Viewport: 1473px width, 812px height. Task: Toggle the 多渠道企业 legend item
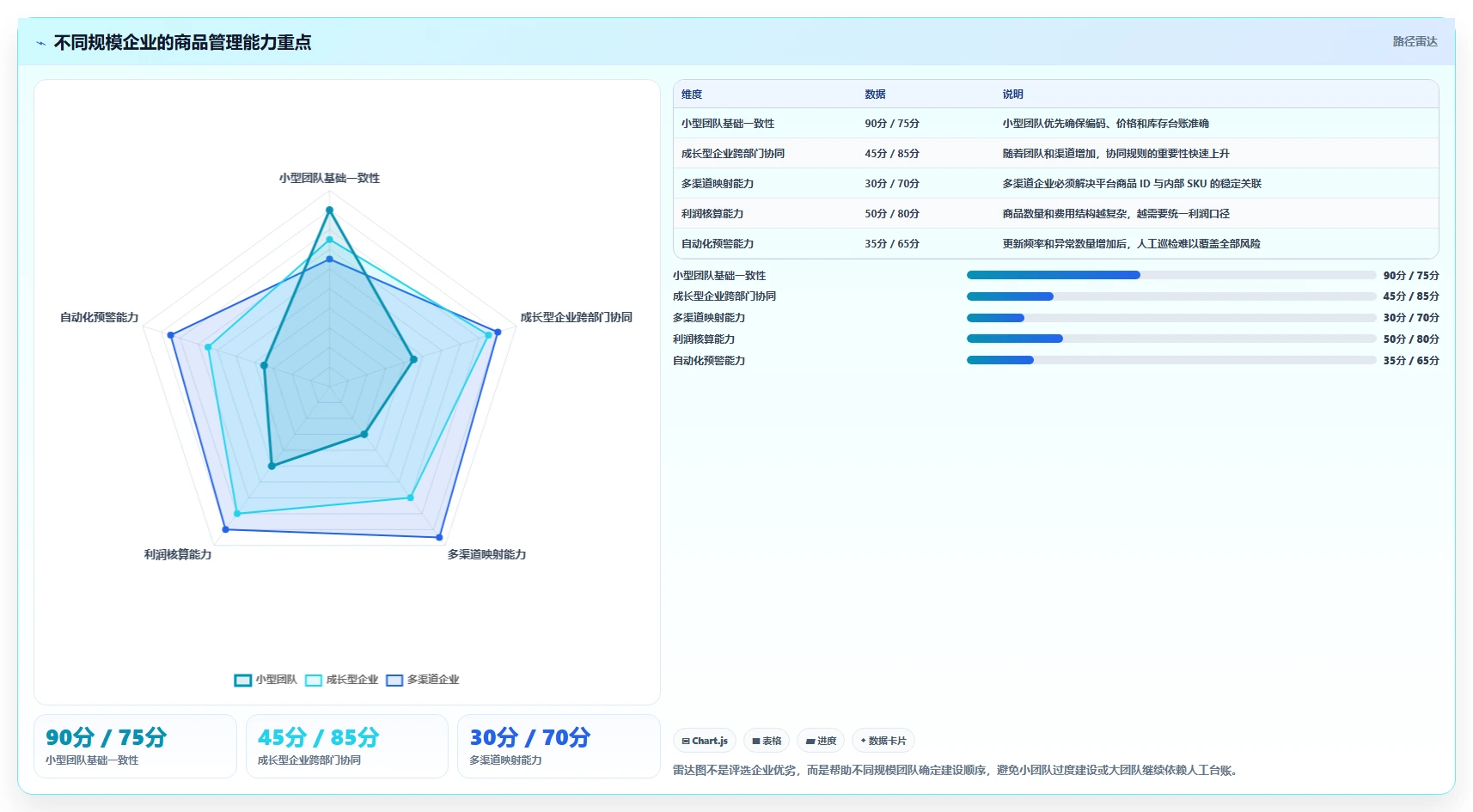coord(423,680)
